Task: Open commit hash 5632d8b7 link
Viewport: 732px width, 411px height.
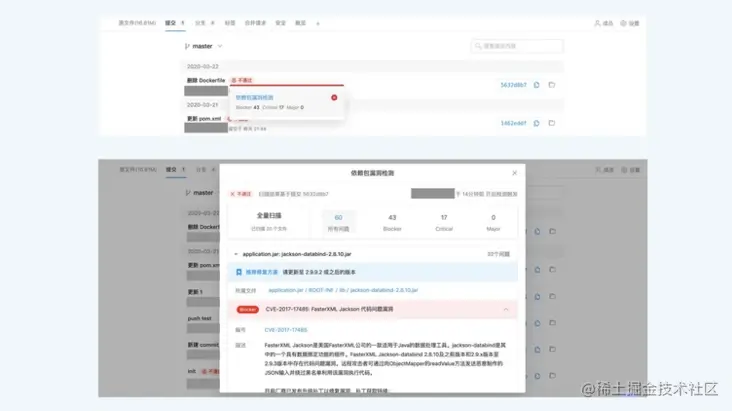Action: [x=513, y=85]
